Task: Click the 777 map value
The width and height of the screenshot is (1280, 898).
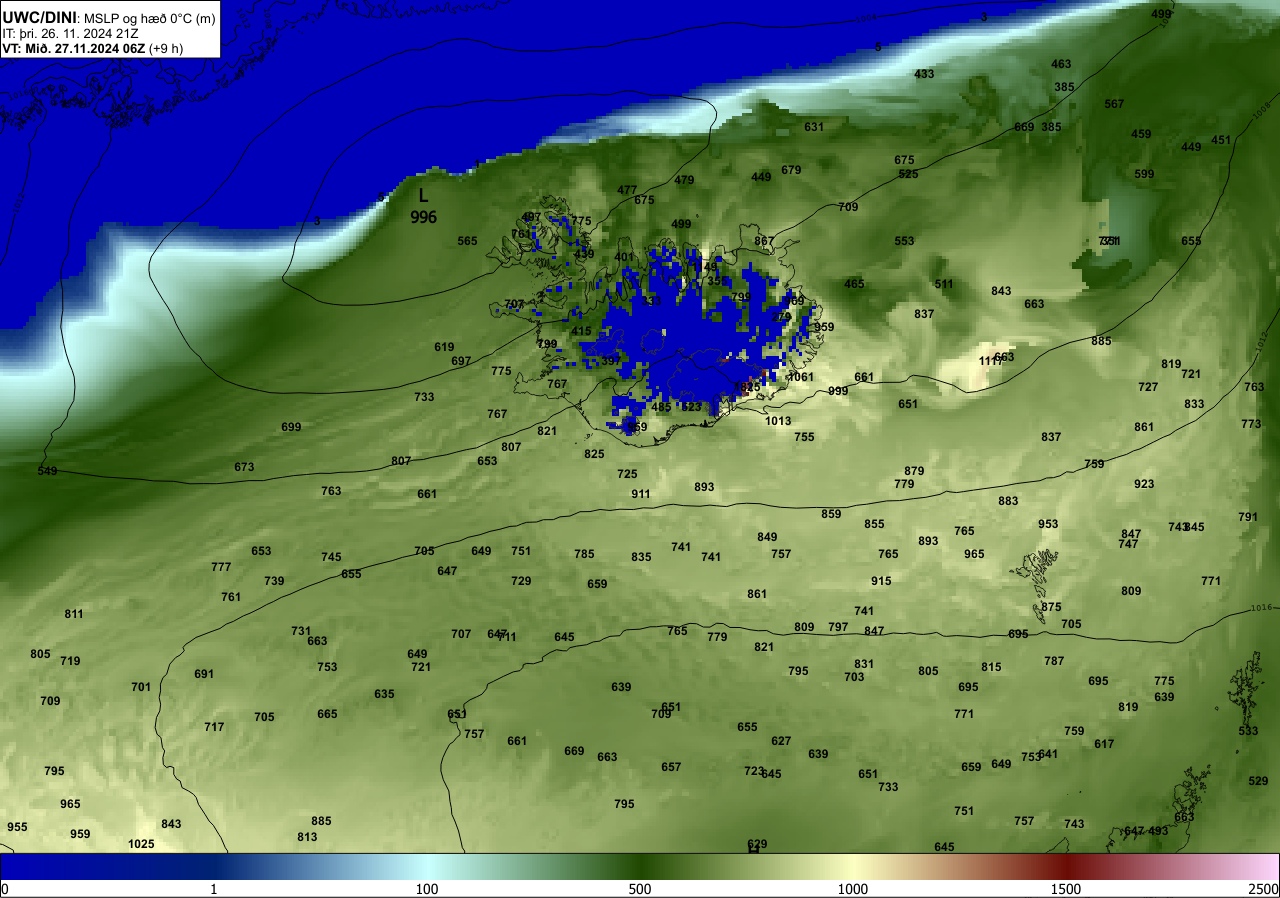Action: [x=221, y=568]
